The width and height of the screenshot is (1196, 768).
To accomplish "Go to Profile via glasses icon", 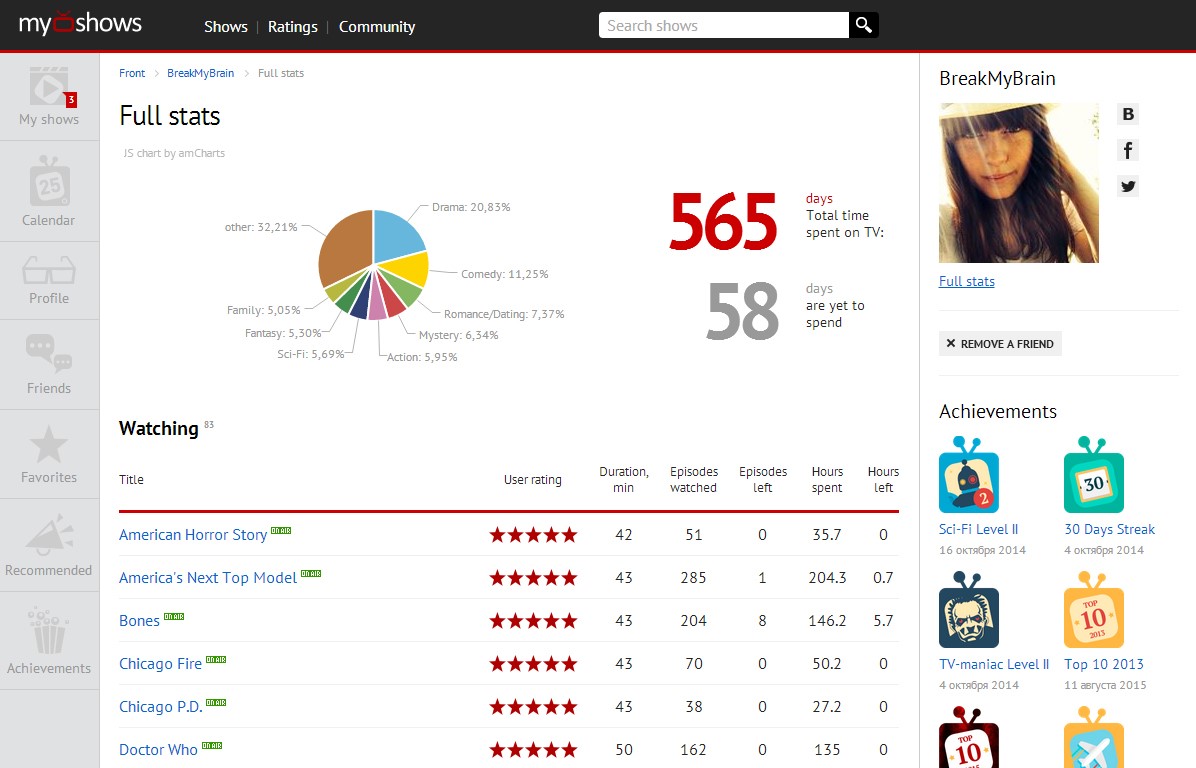I will point(49,280).
